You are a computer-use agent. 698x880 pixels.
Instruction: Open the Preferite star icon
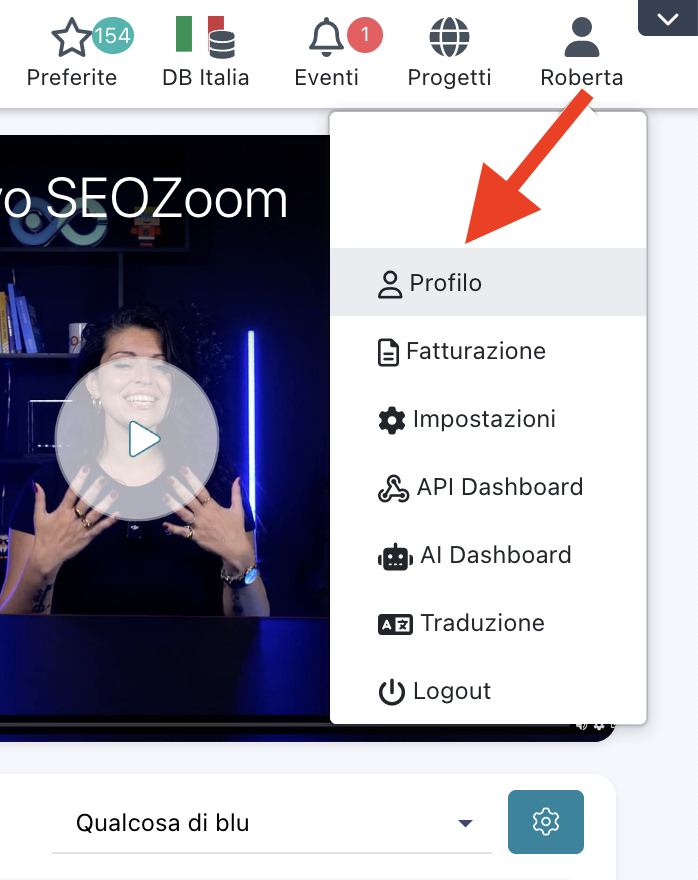point(71,37)
